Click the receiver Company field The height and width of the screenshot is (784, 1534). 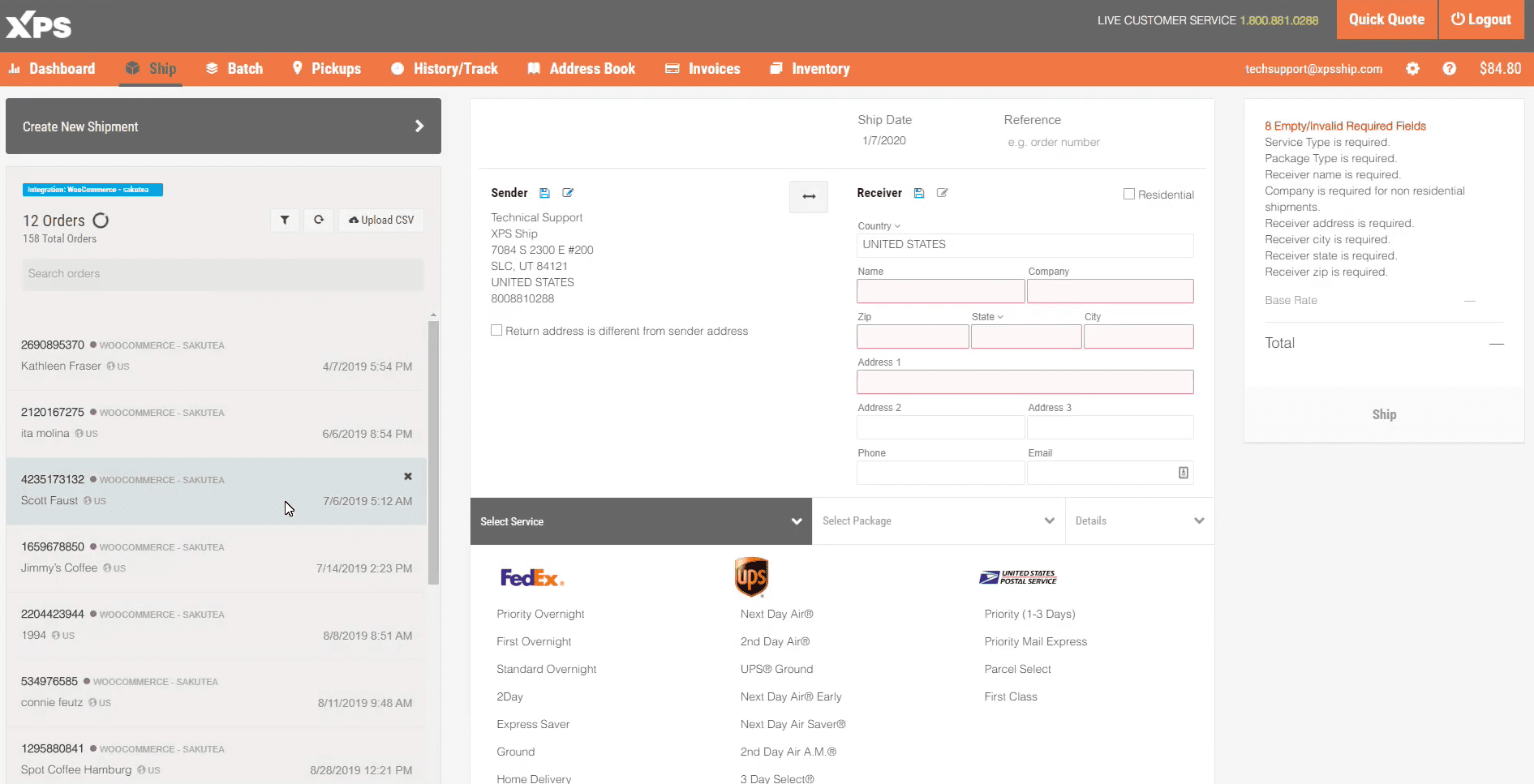click(x=1110, y=291)
